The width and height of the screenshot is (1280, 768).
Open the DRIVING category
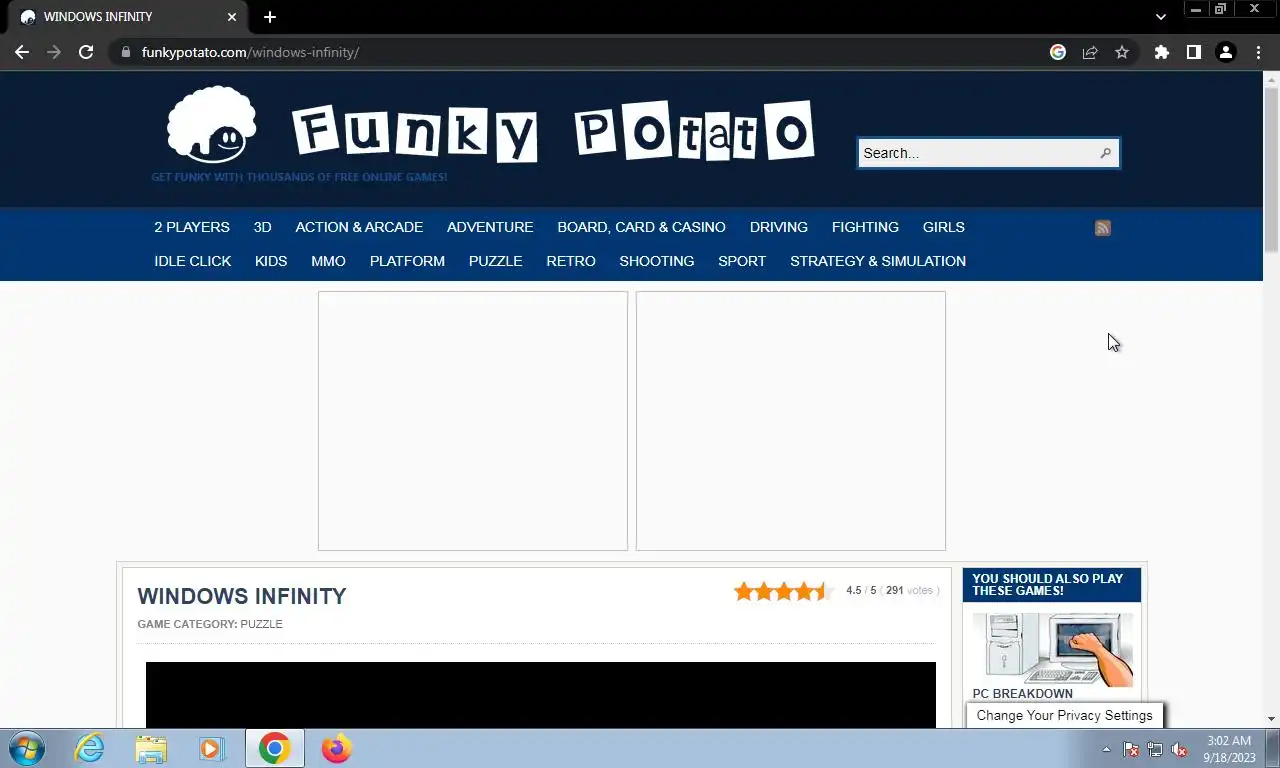coord(779,227)
